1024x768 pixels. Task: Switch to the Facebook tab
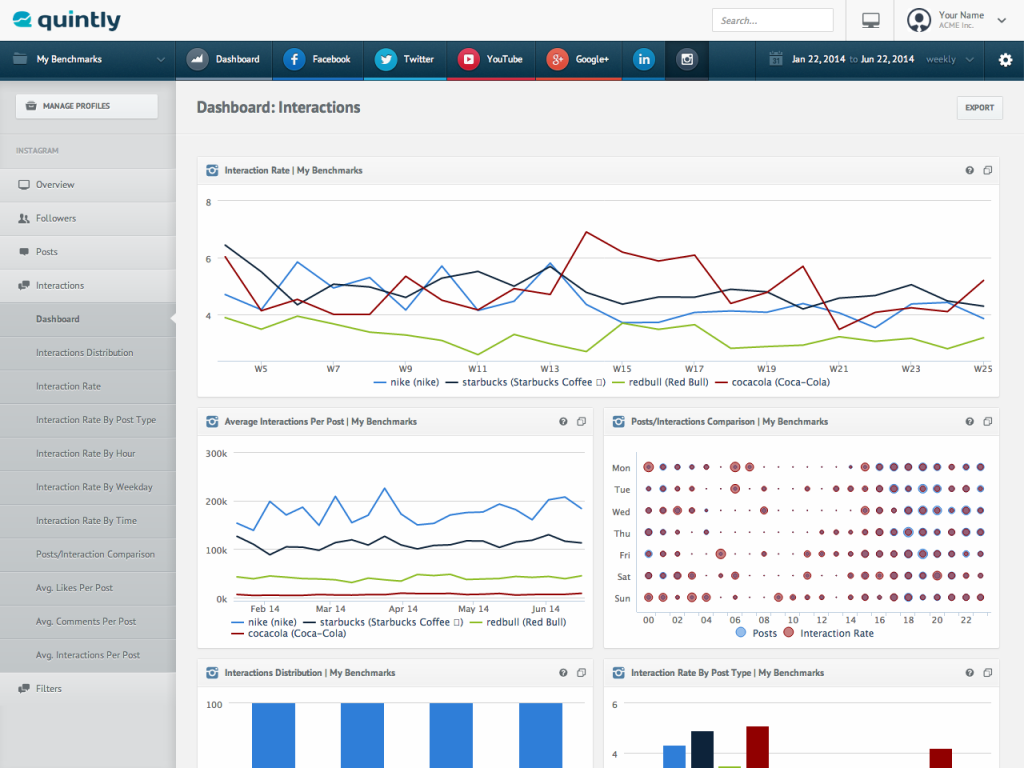(317, 59)
